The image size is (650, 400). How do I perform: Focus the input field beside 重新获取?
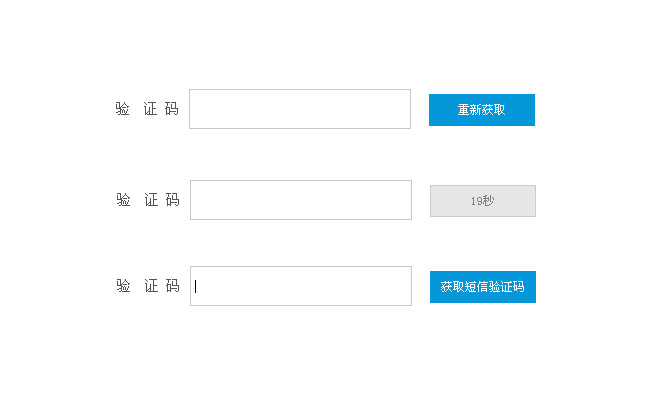(x=299, y=109)
